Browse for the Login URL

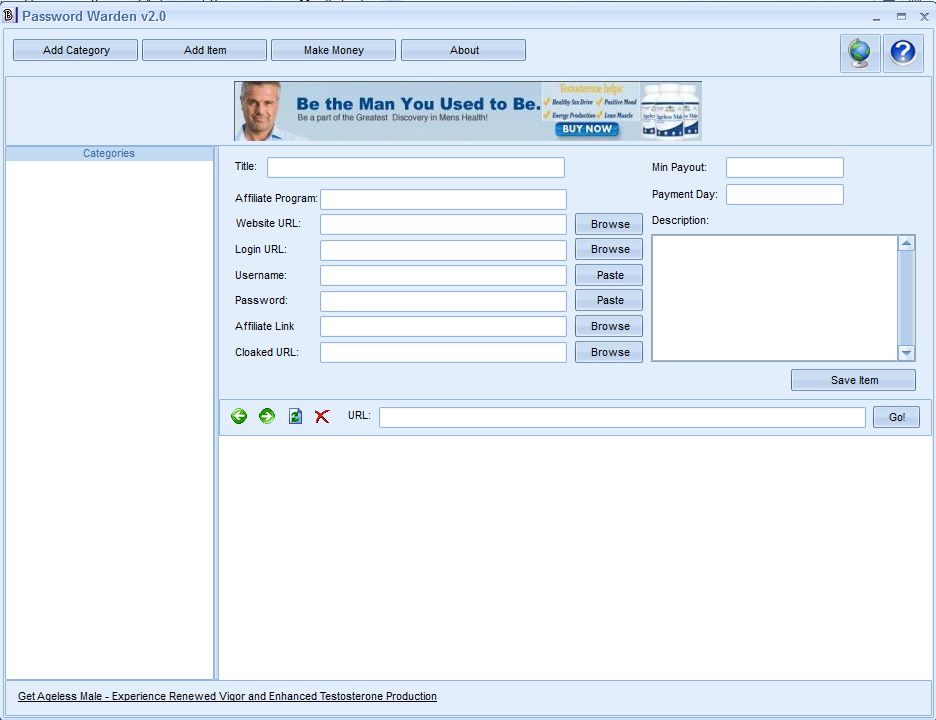[609, 249]
